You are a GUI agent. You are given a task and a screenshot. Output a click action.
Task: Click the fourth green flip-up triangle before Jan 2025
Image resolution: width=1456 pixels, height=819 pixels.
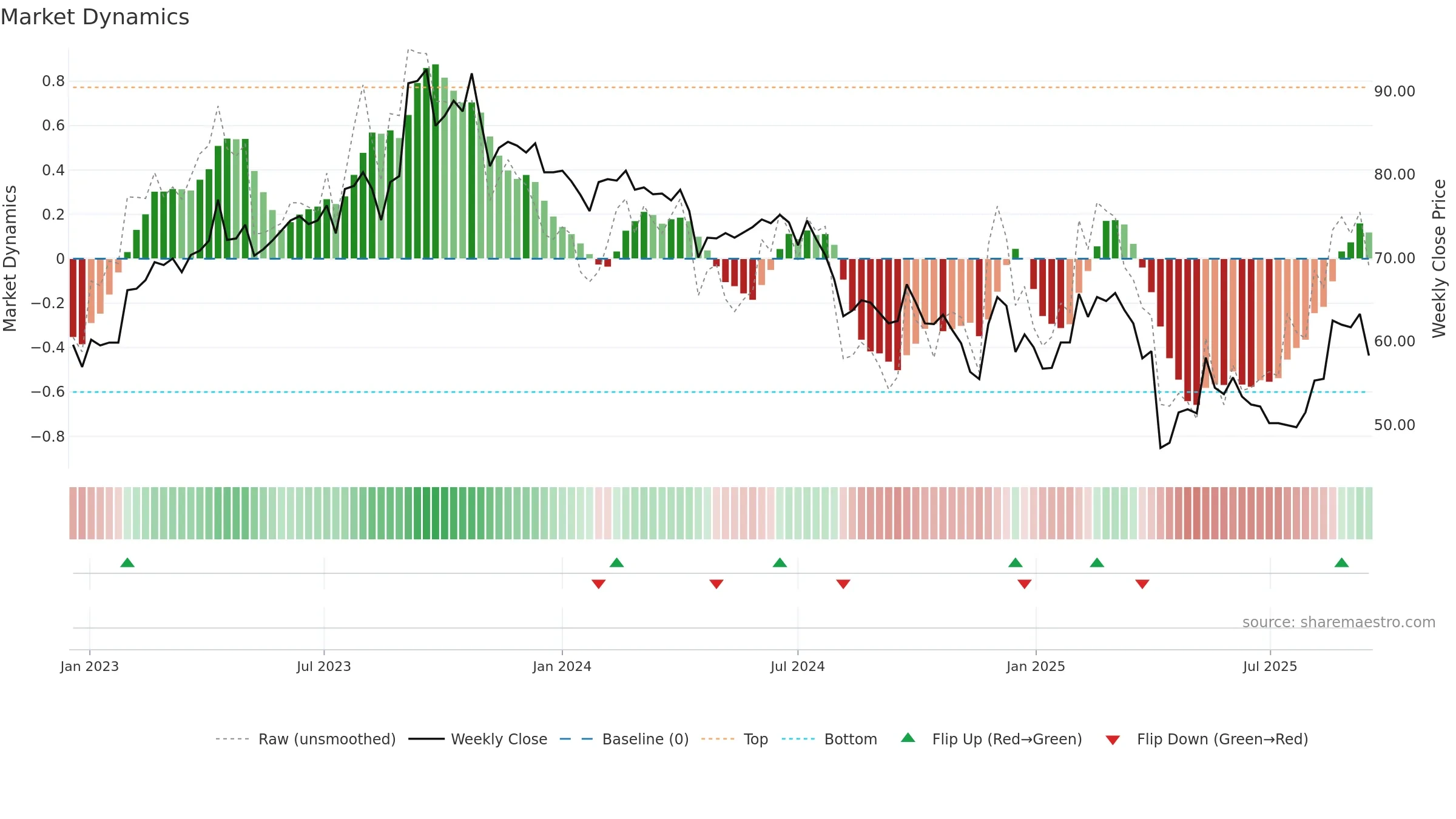click(x=1016, y=563)
